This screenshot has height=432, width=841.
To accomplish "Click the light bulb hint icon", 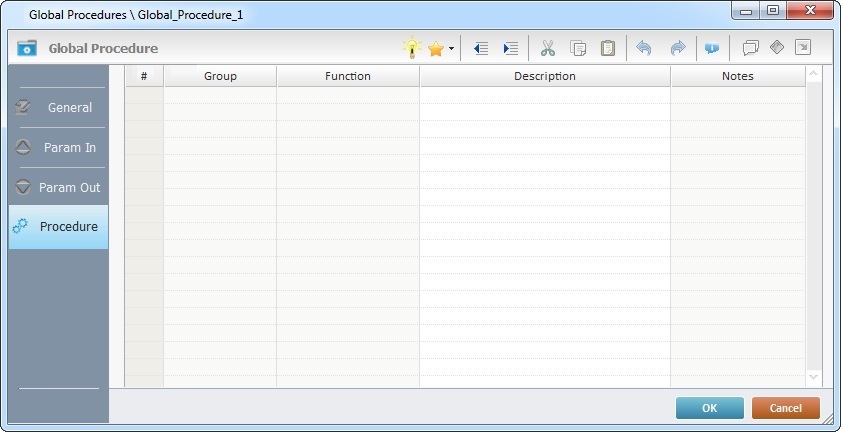I will 412,48.
